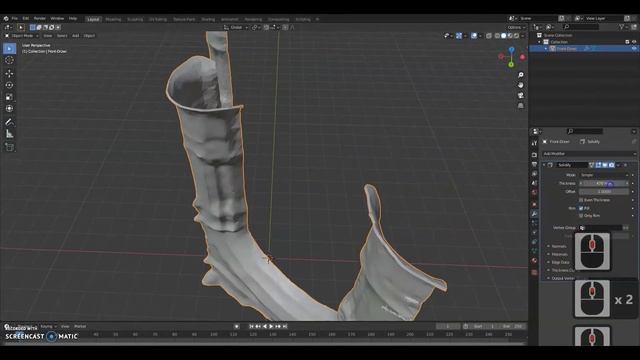Adjust the Thickness slider field
The image size is (640, 360).
(x=604, y=183)
